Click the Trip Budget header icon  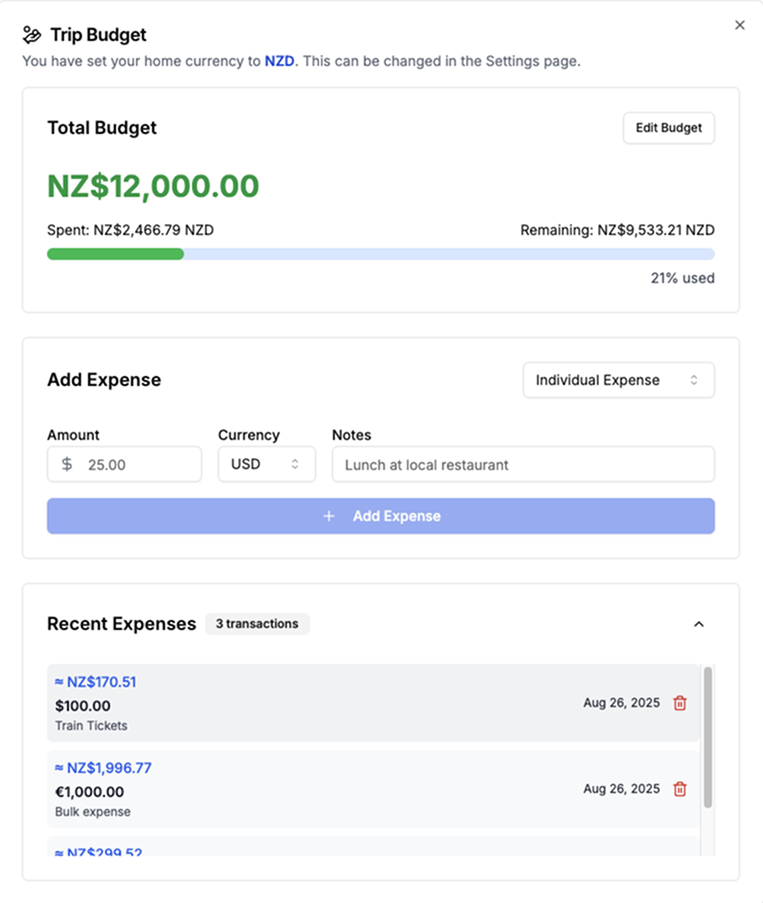[x=32, y=35]
